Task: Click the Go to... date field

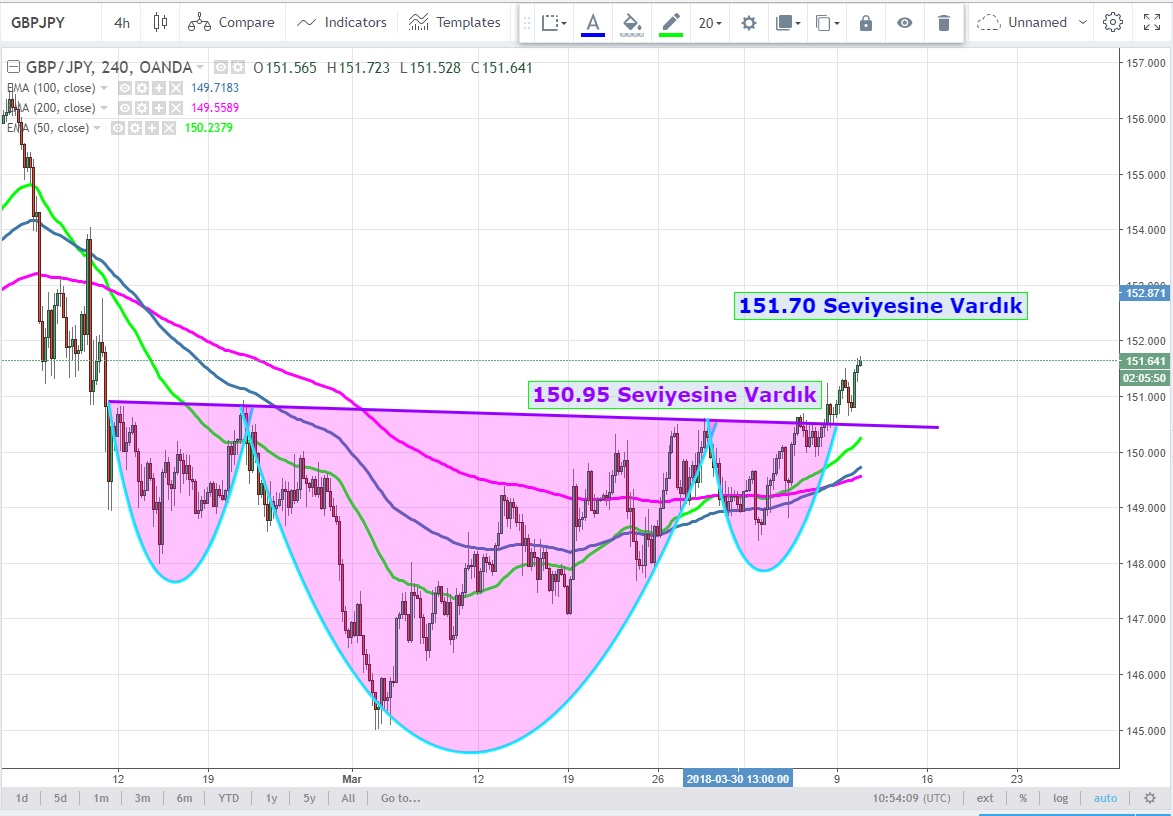Action: [x=400, y=798]
